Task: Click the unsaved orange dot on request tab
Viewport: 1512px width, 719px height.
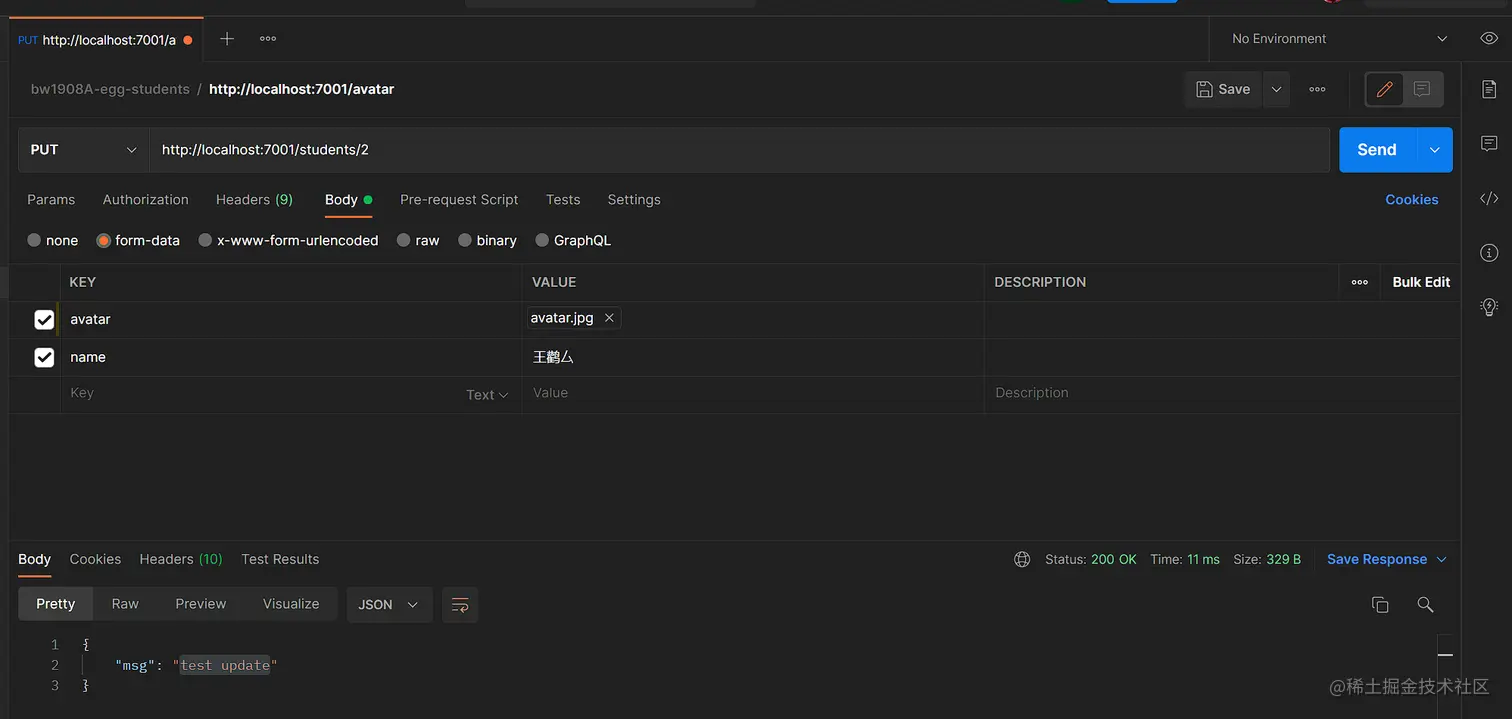Action: (188, 40)
